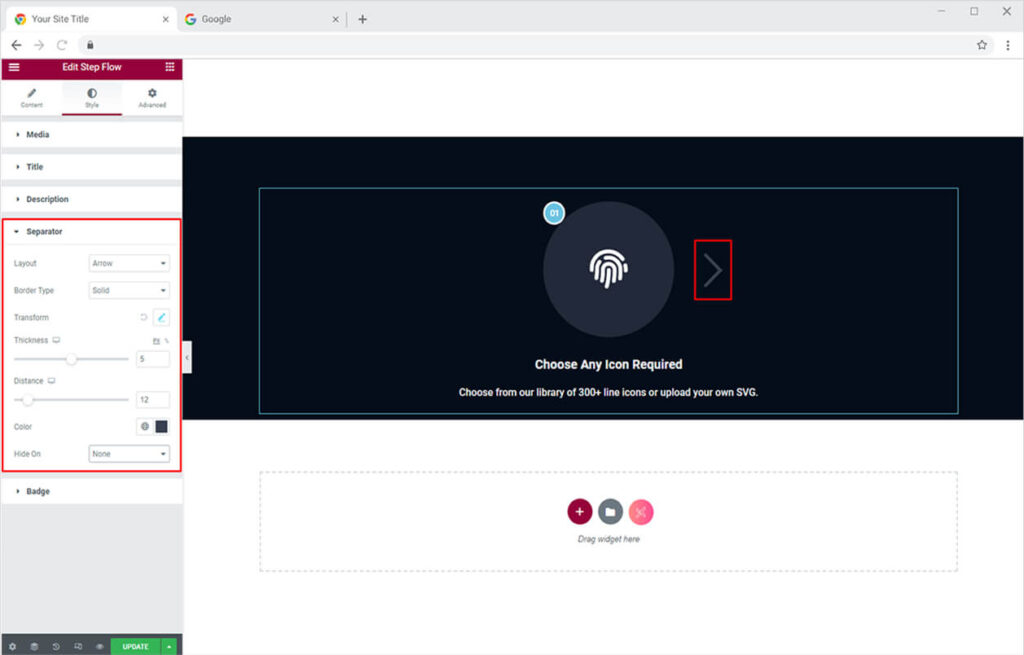The image size is (1024, 655).
Task: Open the Responsive Mode icon
Action: tap(78, 646)
